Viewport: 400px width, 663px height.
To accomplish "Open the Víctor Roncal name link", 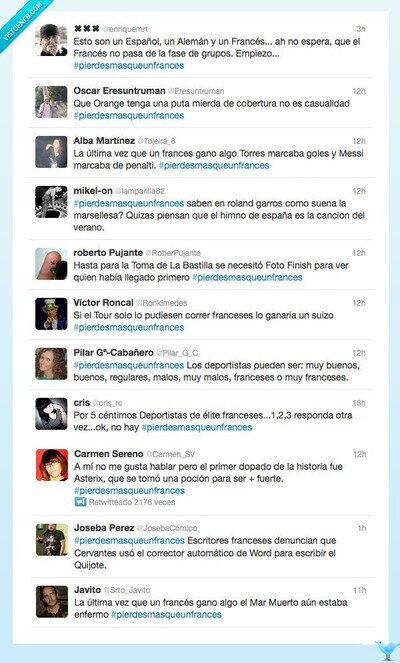I will (x=103, y=303).
